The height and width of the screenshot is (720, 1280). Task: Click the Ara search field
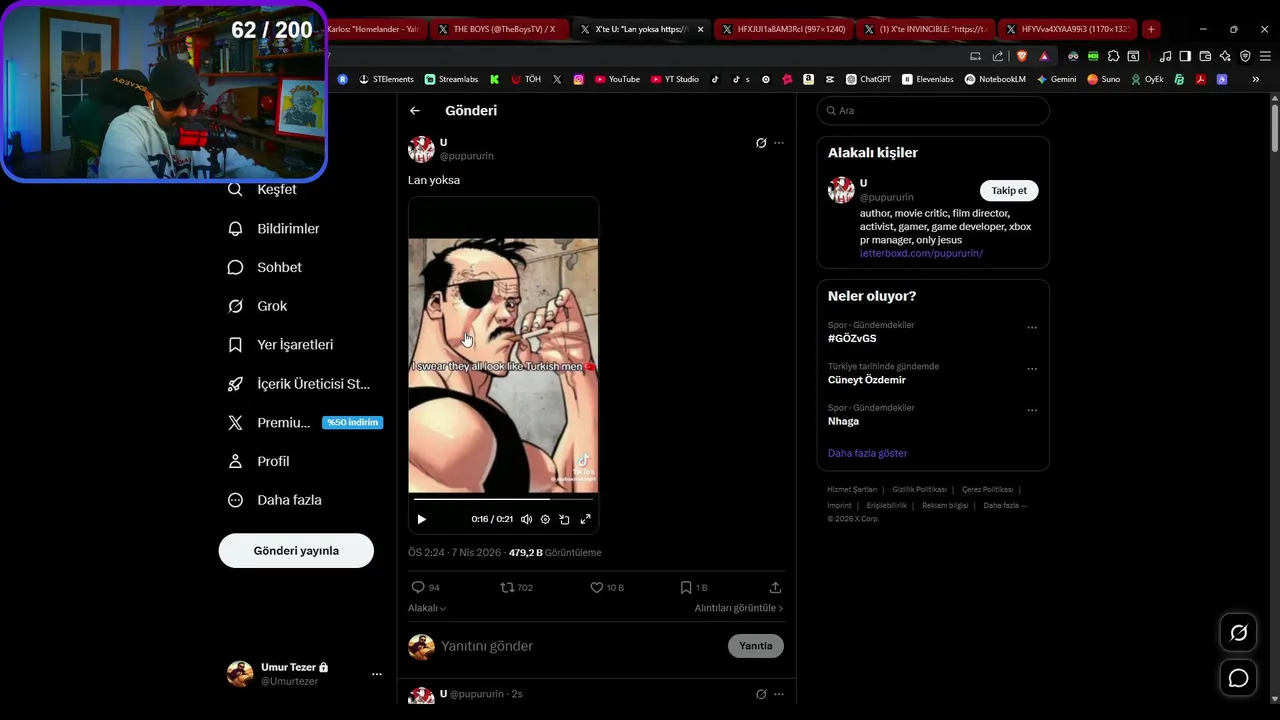tap(933, 110)
